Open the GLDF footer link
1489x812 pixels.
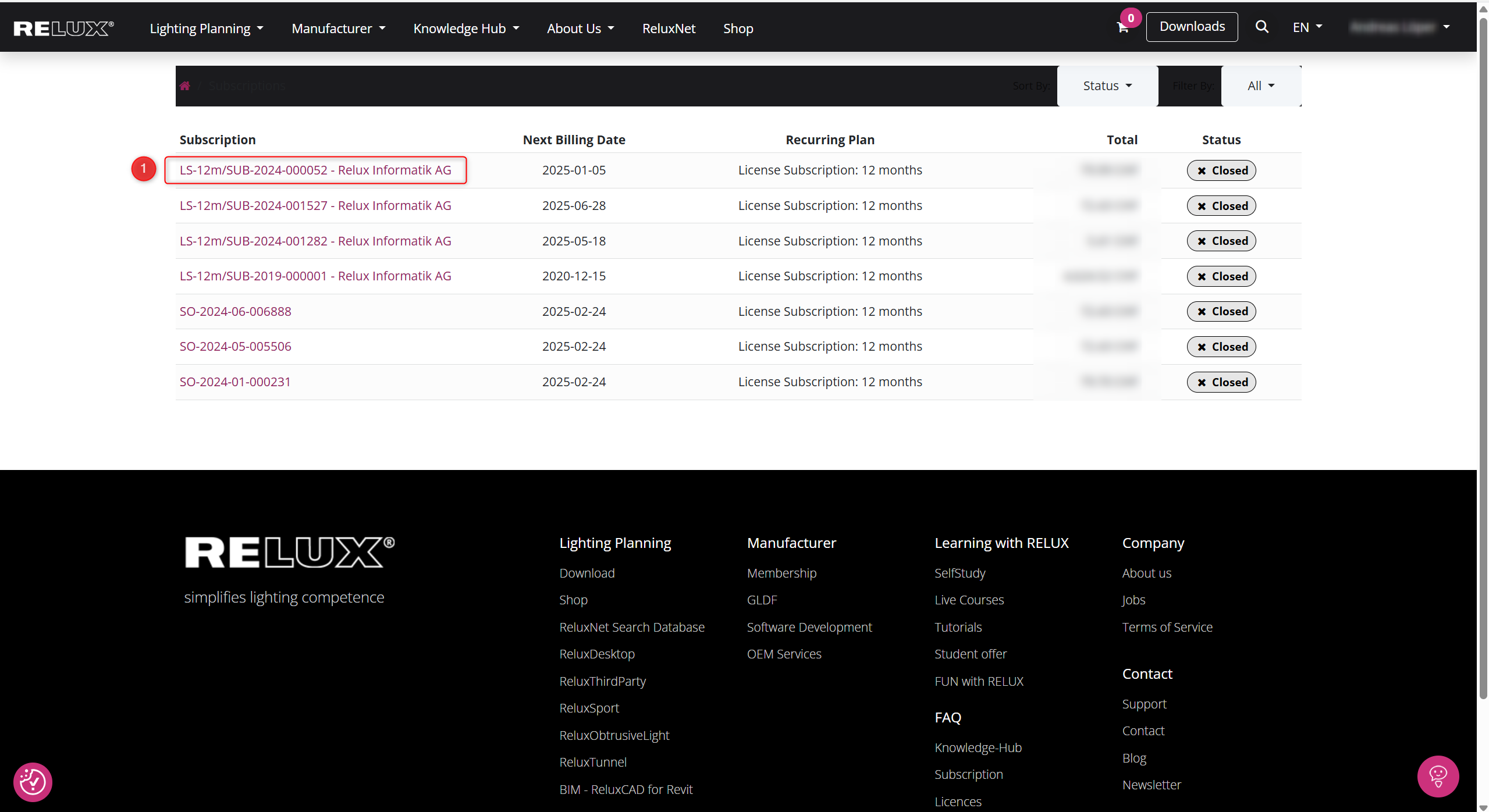pyautogui.click(x=762, y=600)
